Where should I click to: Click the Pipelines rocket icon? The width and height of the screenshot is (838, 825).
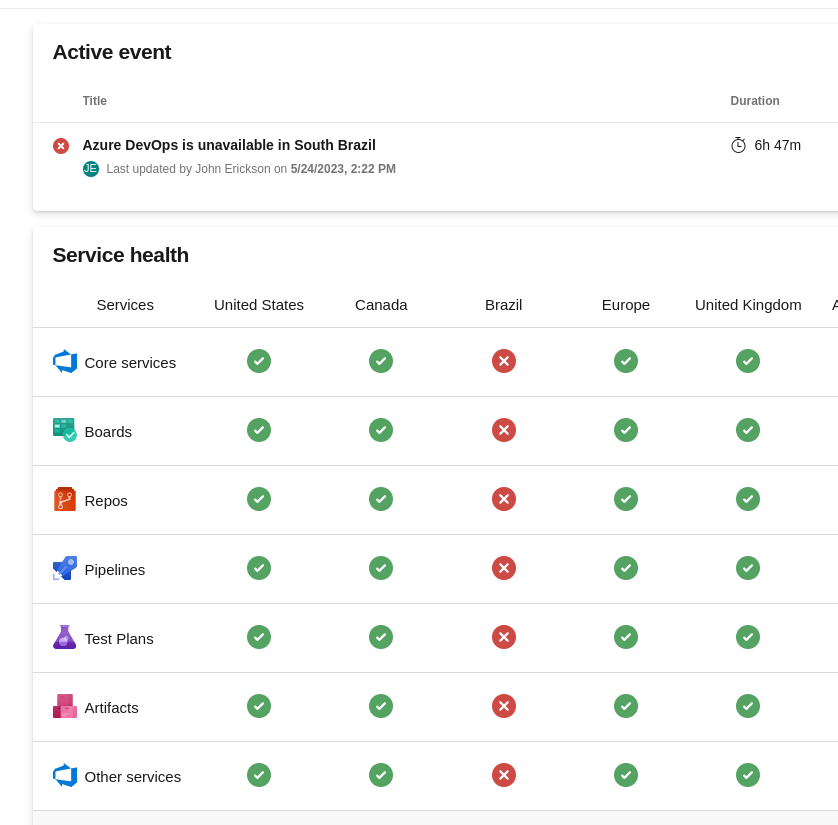click(65, 568)
